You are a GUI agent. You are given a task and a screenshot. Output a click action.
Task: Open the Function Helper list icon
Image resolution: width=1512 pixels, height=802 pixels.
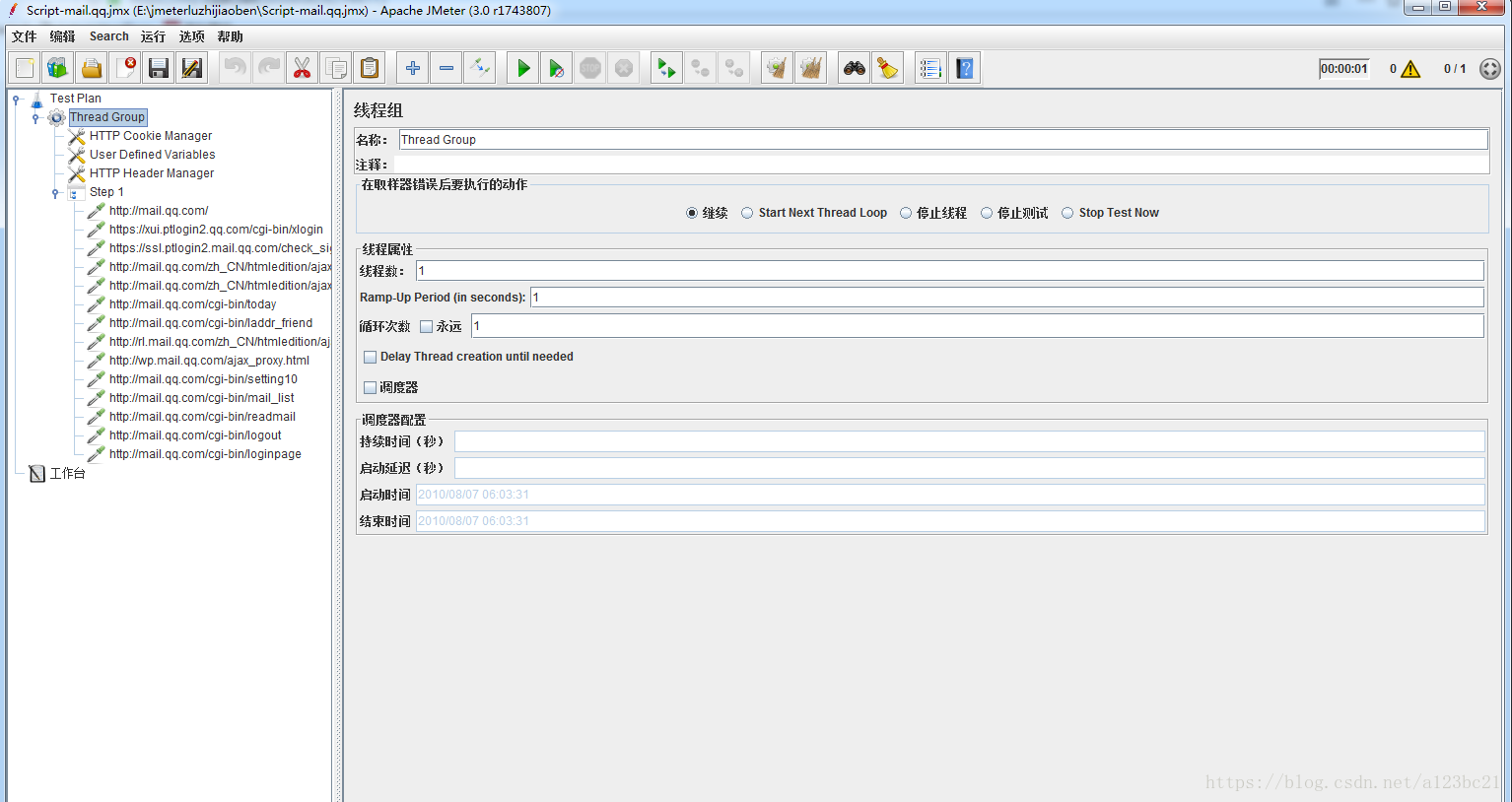coord(930,68)
